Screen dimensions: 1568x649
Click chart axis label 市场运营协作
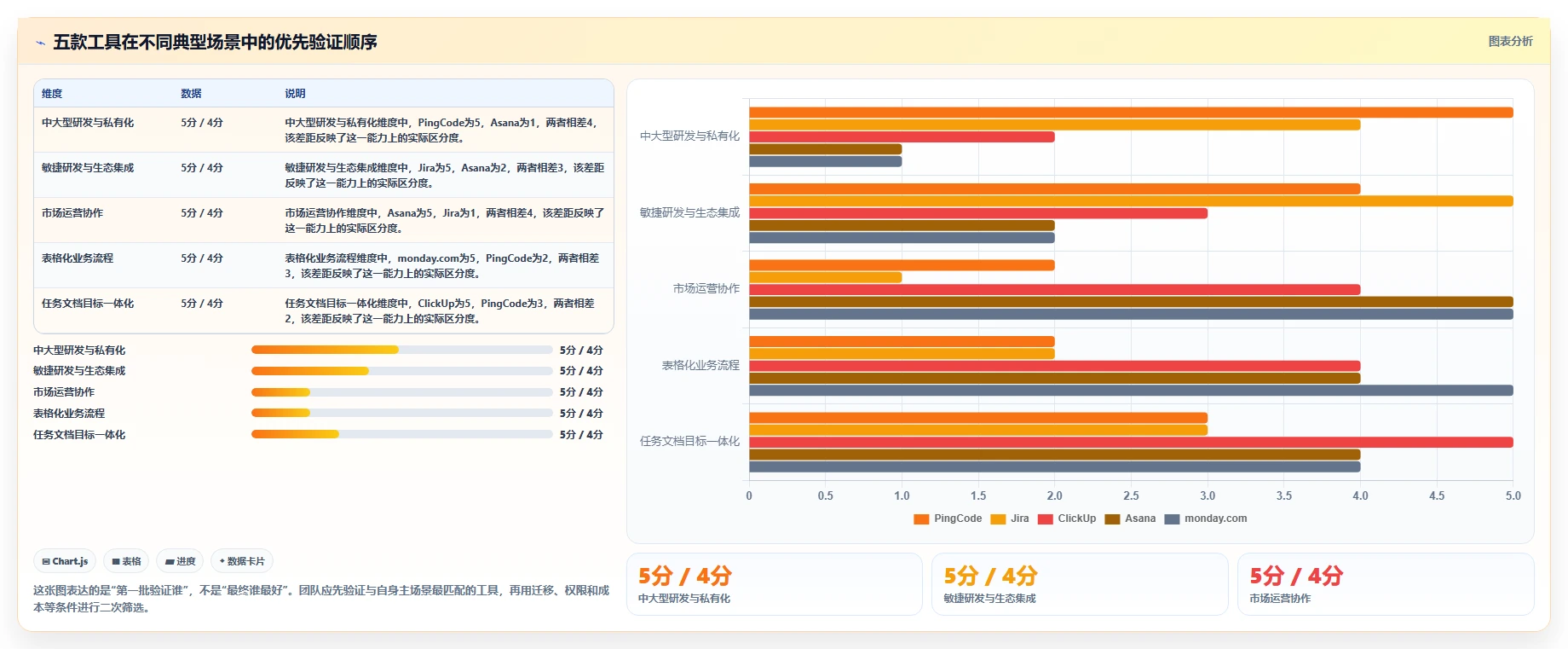tap(706, 288)
